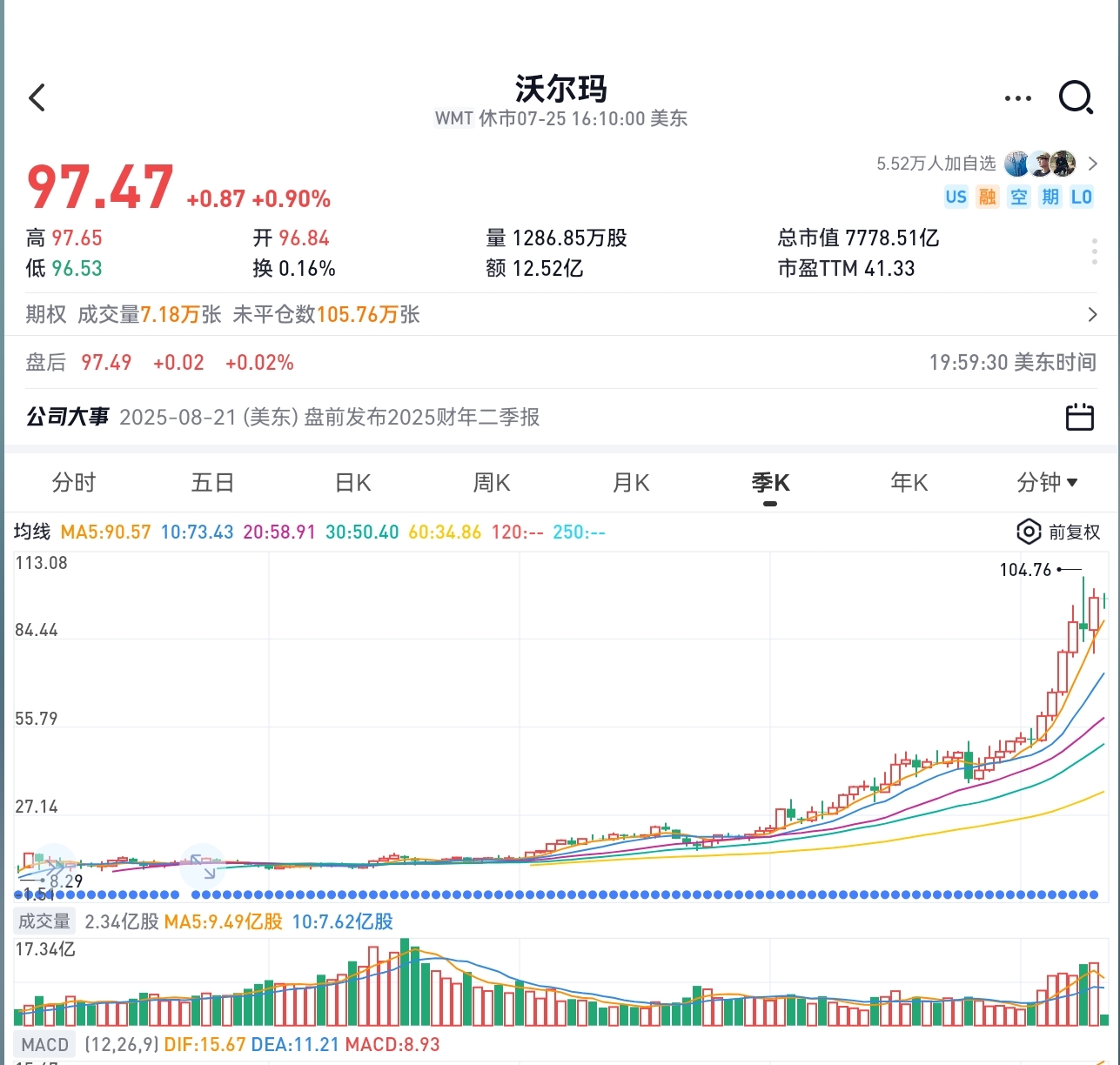
Task: Tap the 量 1286.85万股 volume value
Action: coord(556,238)
